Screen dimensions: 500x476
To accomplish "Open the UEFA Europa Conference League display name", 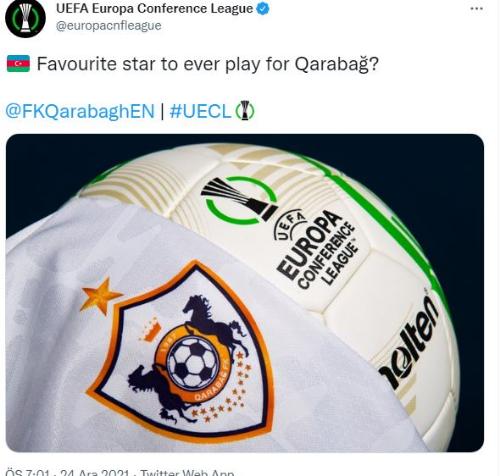I will coord(154,9).
